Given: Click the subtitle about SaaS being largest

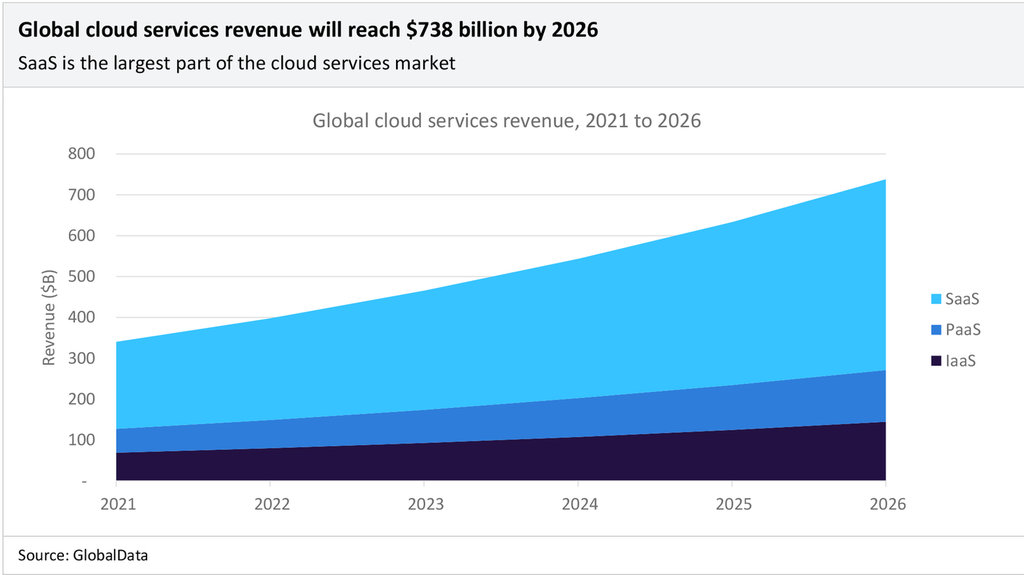Looking at the screenshot, I should coord(237,63).
